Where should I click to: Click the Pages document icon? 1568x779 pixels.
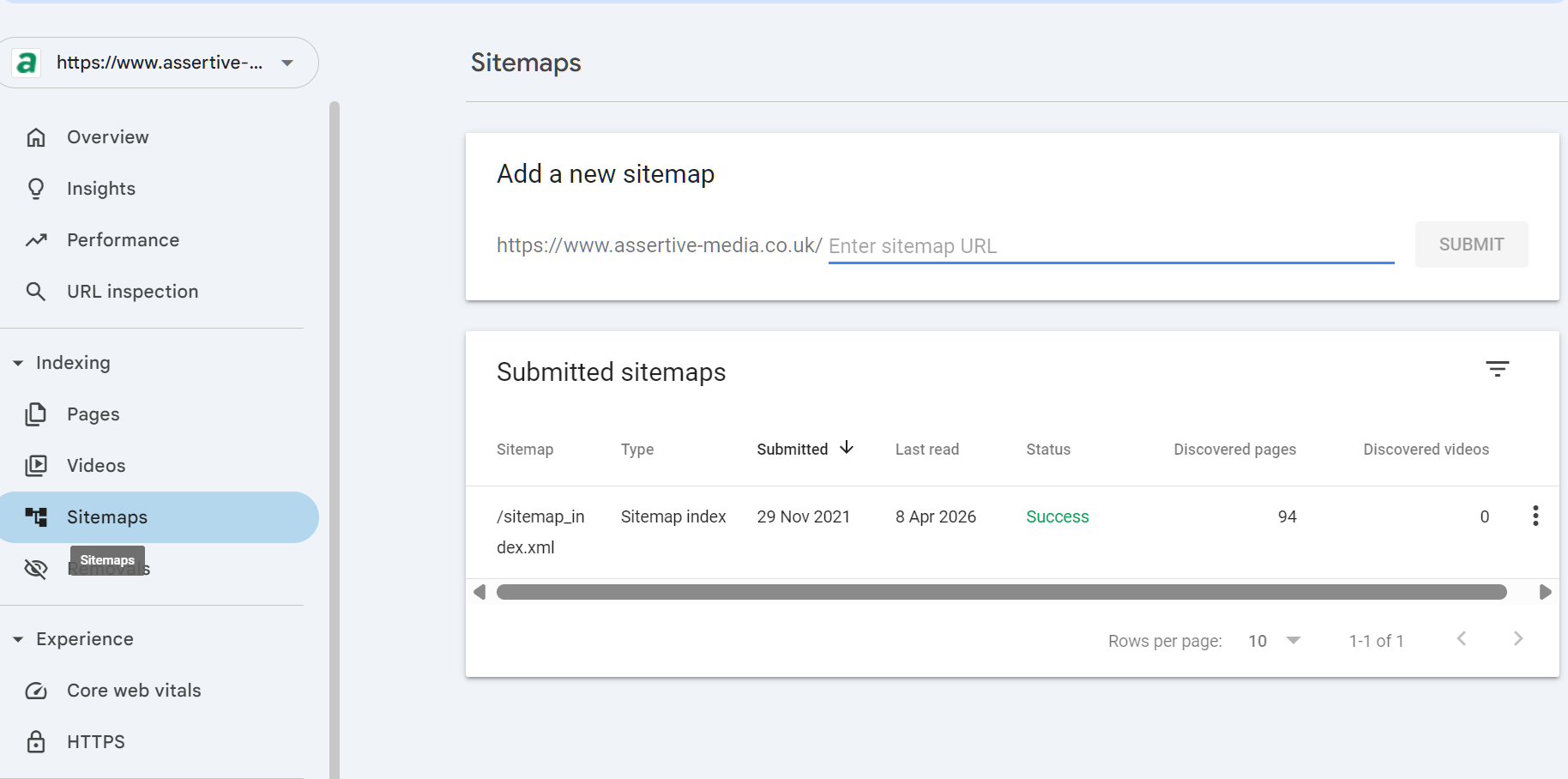36,414
